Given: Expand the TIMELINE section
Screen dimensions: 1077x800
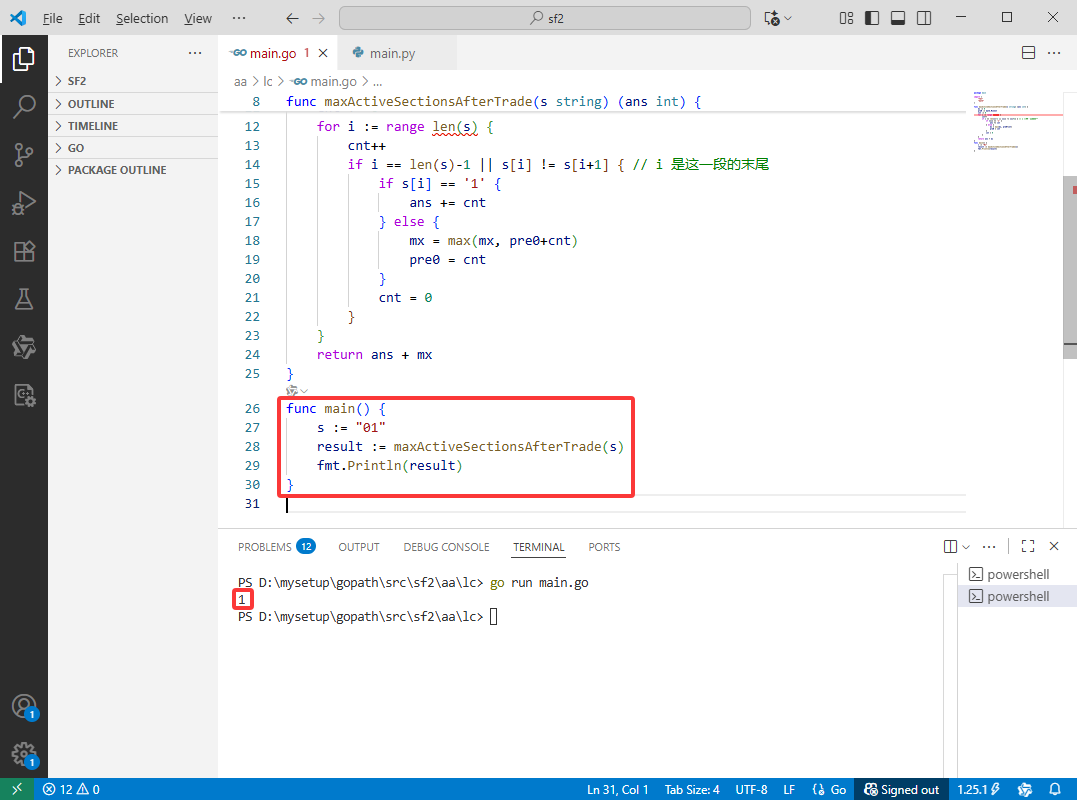Looking at the screenshot, I should pyautogui.click(x=133, y=126).
